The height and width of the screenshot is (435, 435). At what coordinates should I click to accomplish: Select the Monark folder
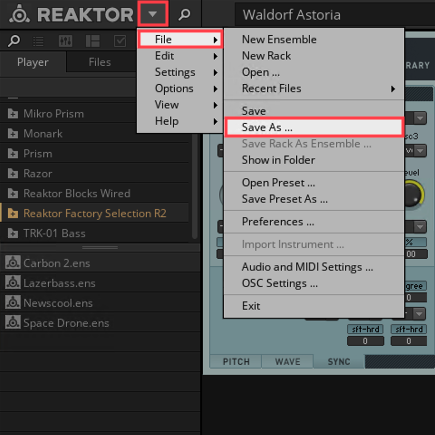point(95,134)
